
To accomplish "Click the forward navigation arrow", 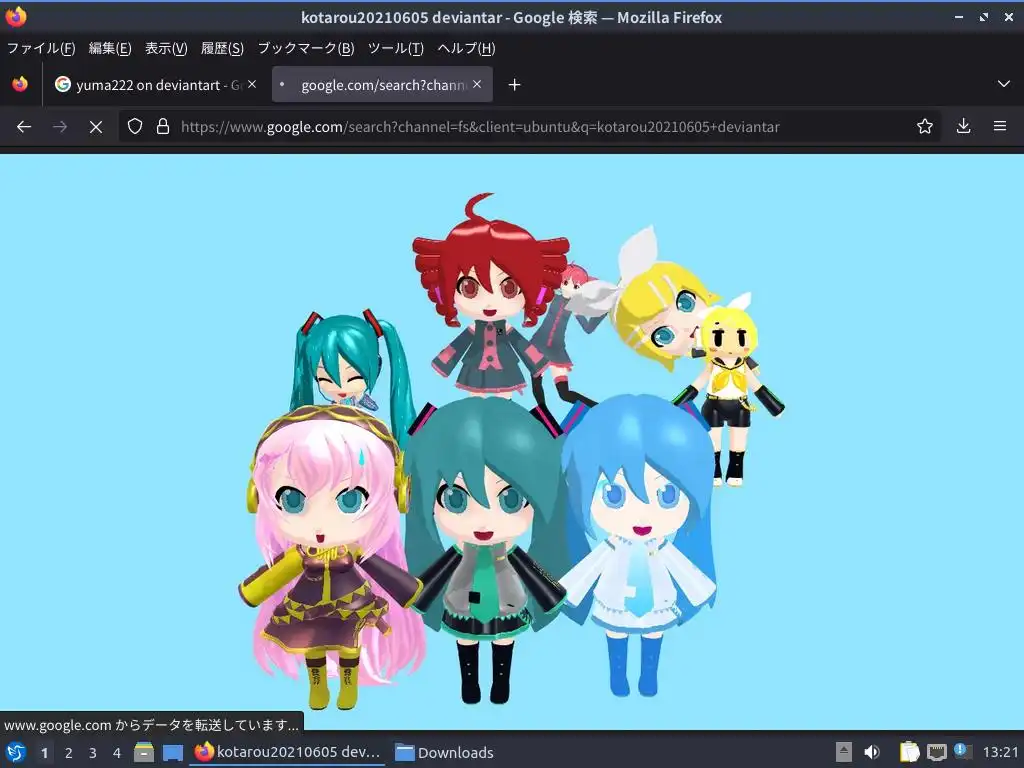I will (x=60, y=127).
